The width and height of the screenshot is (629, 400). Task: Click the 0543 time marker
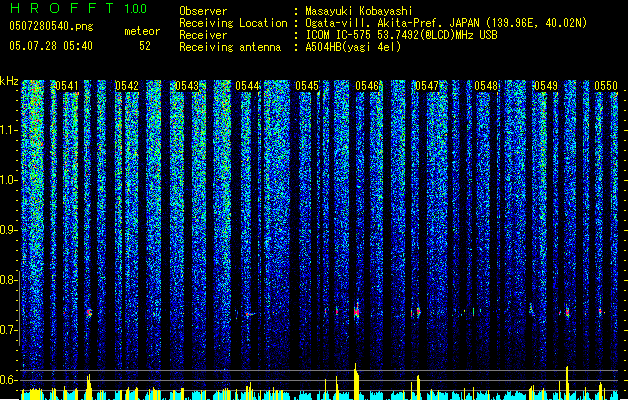coord(187,86)
